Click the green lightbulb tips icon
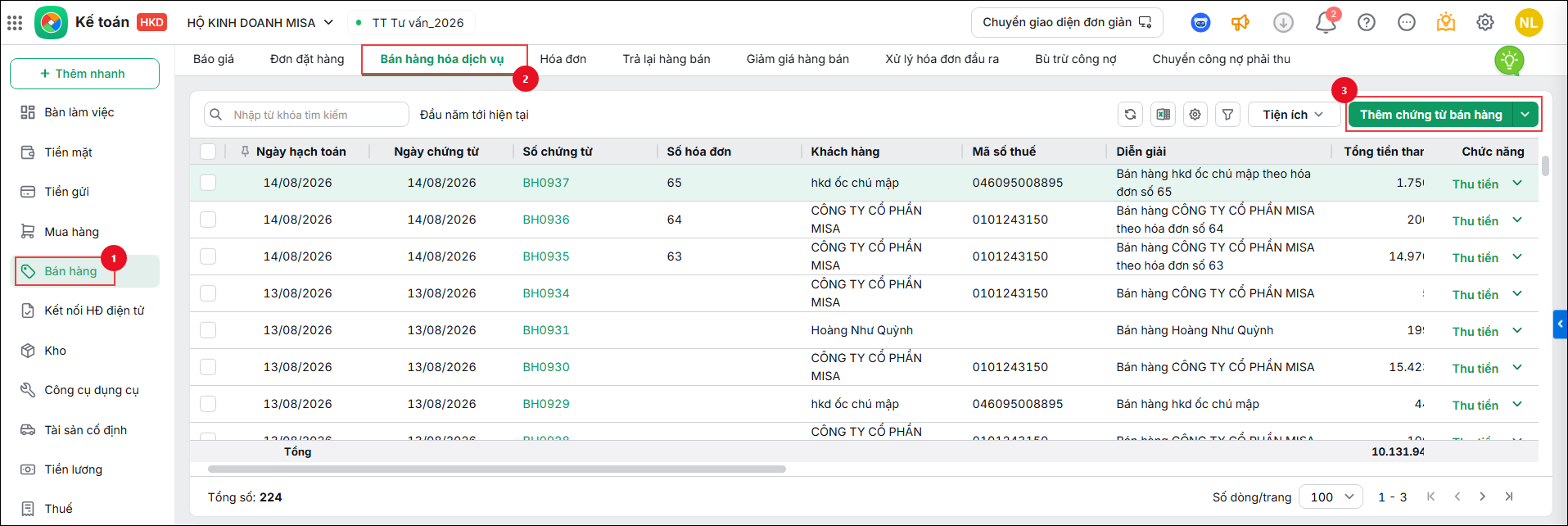This screenshot has height=526, width=1568. point(1509,60)
